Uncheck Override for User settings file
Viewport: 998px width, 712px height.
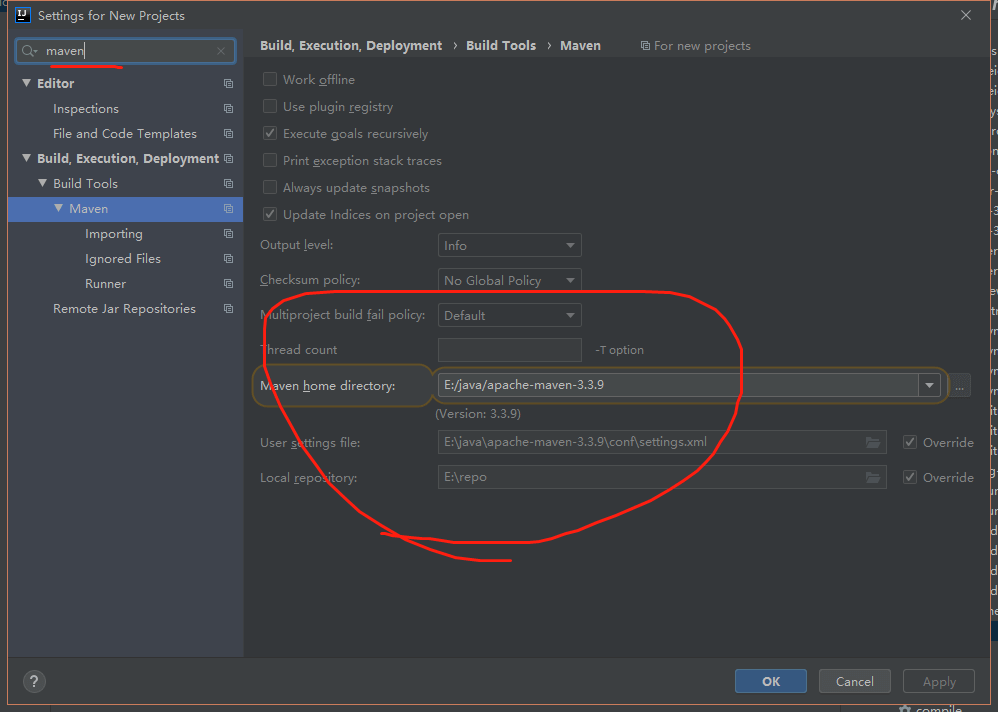[909, 442]
